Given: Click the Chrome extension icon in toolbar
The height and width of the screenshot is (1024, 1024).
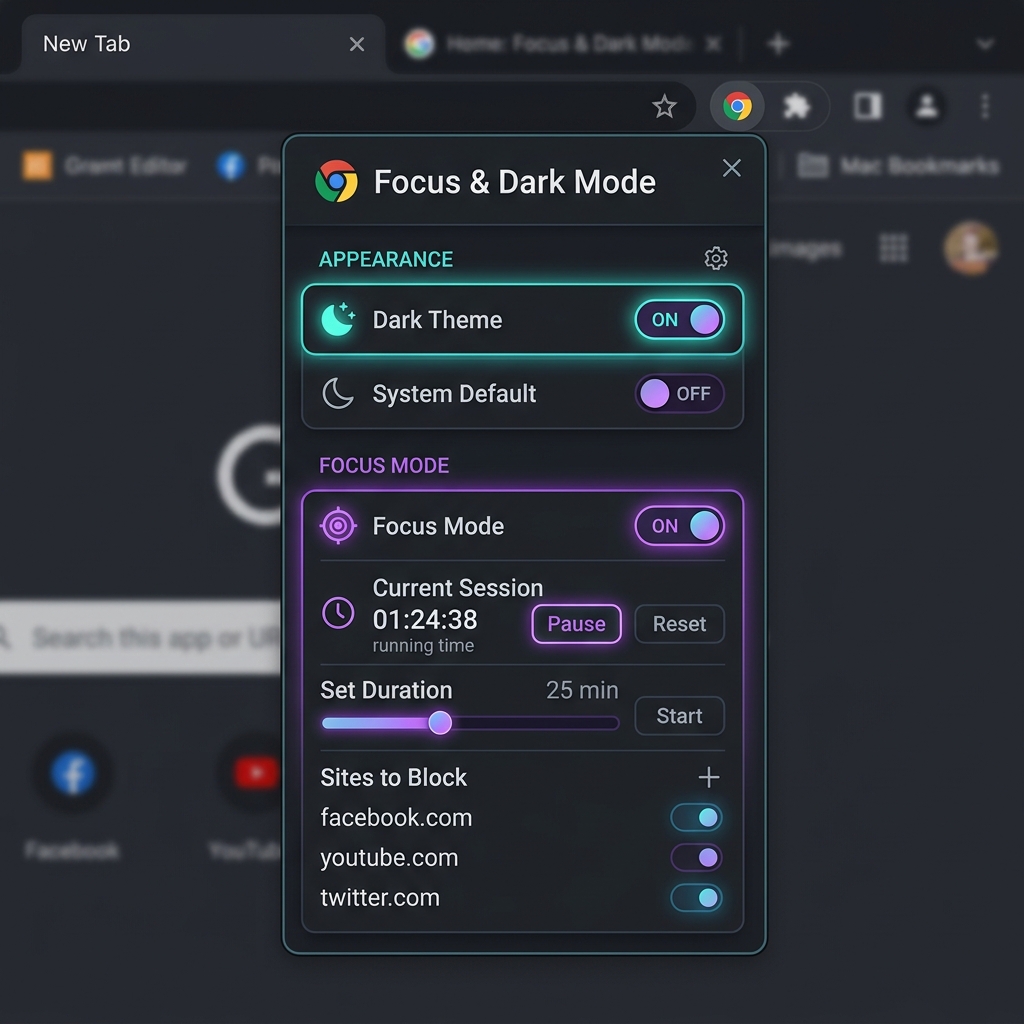Looking at the screenshot, I should pos(737,106).
